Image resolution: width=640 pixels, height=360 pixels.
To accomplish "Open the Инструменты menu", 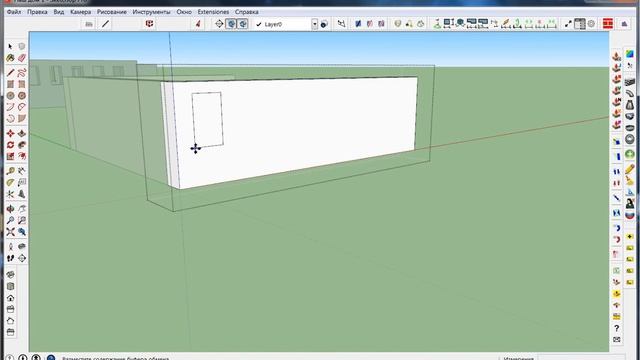I will tap(151, 12).
